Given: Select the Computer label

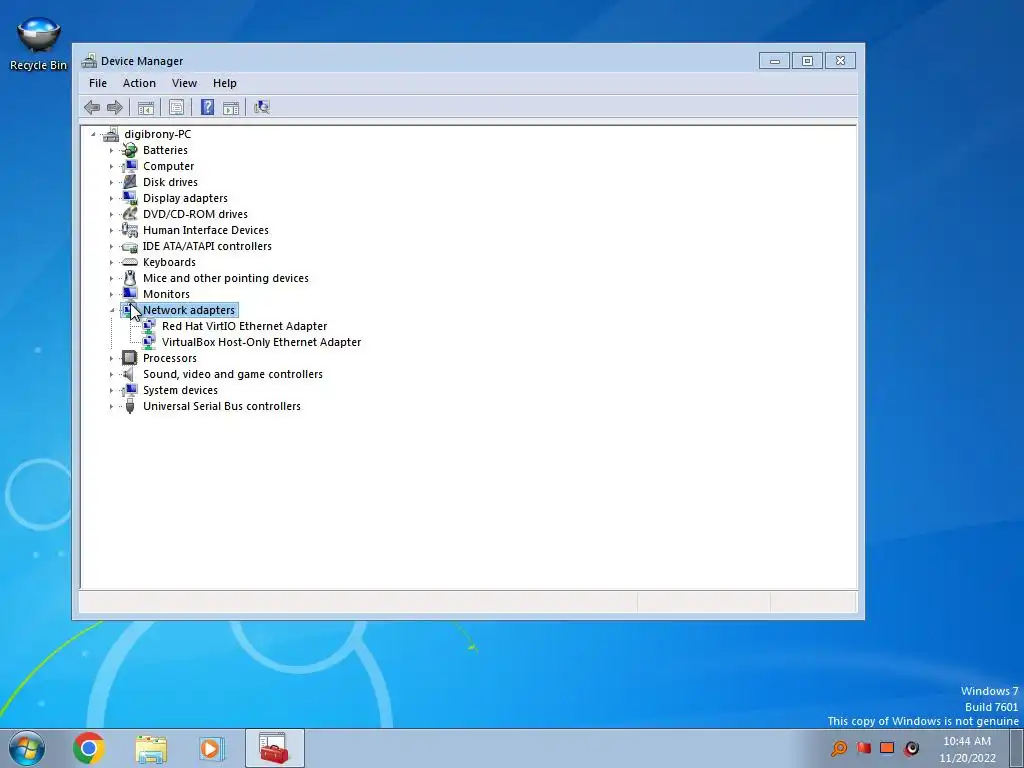Looking at the screenshot, I should [168, 166].
